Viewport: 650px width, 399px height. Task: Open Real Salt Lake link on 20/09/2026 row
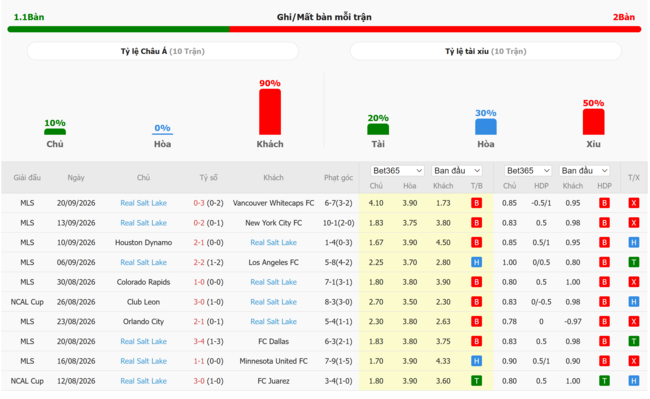[143, 203]
